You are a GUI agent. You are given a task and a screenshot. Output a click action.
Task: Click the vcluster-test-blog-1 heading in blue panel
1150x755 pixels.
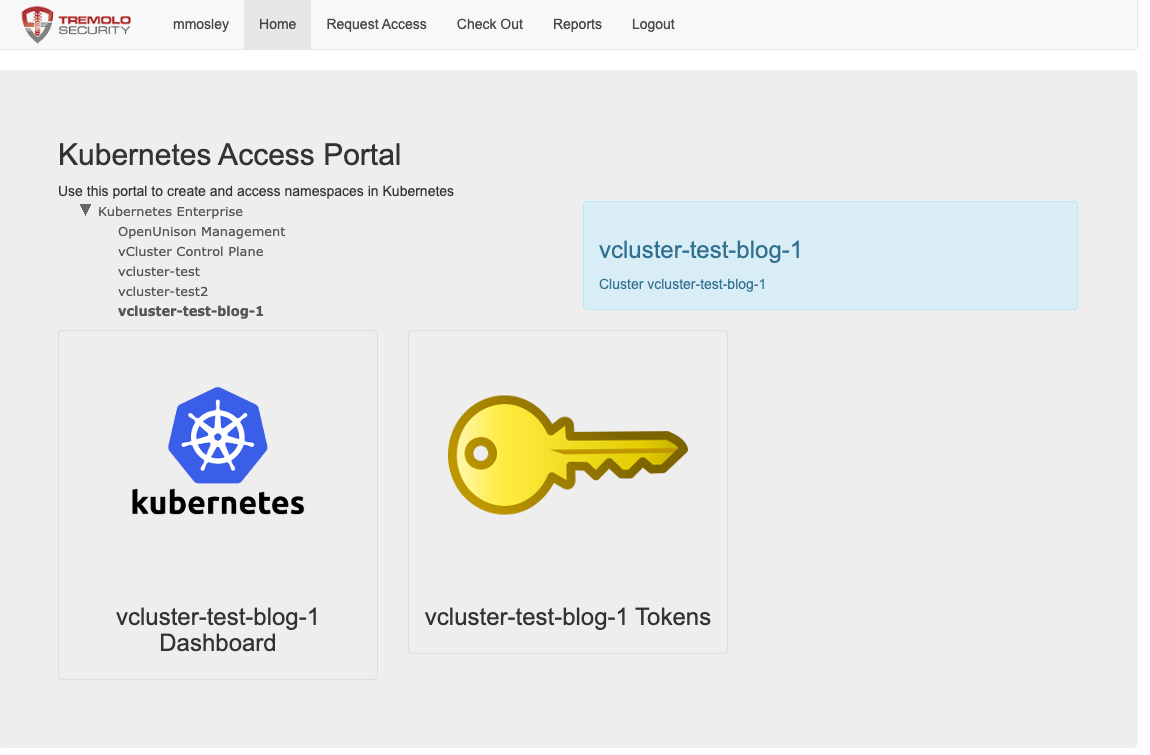coord(700,250)
